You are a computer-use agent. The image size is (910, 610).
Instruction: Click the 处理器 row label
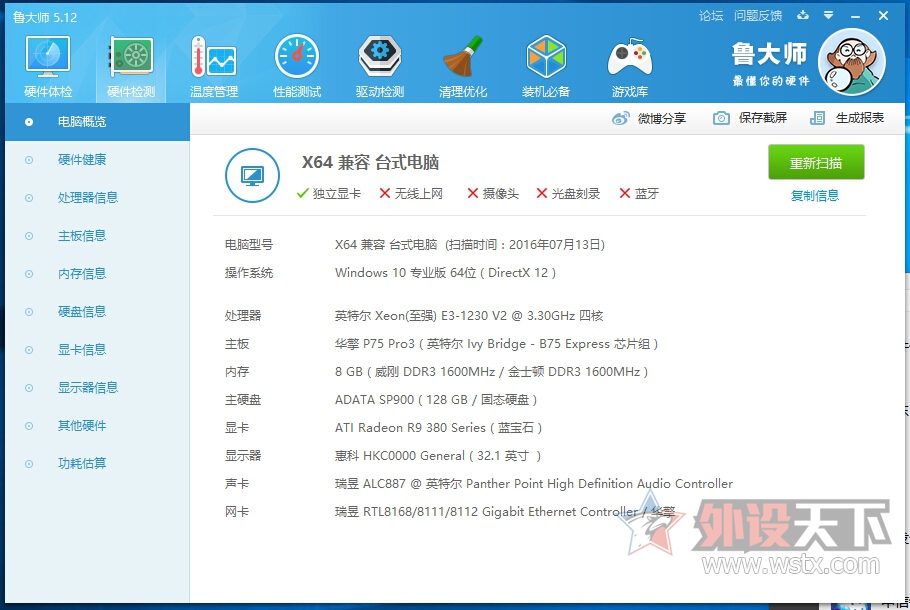click(243, 316)
